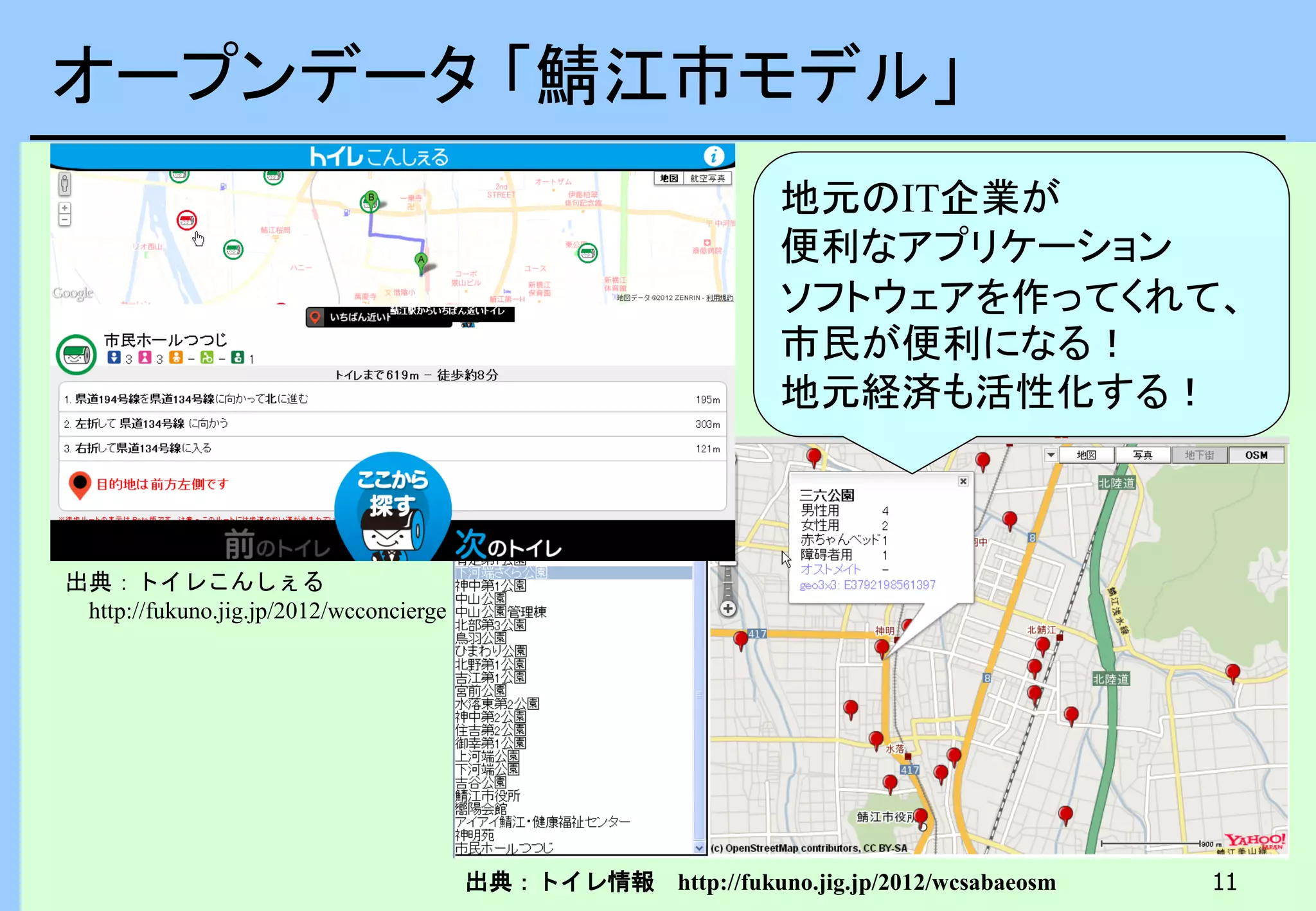Click the Google logo on the Google map

click(73, 293)
